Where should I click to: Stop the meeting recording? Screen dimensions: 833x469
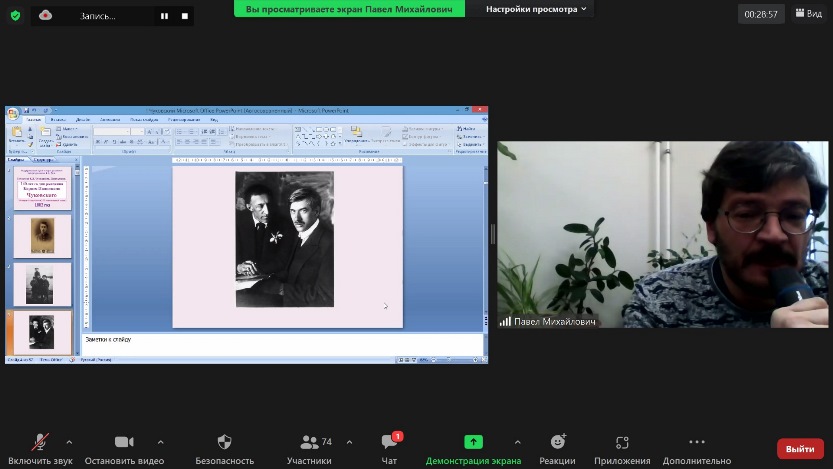[184, 16]
